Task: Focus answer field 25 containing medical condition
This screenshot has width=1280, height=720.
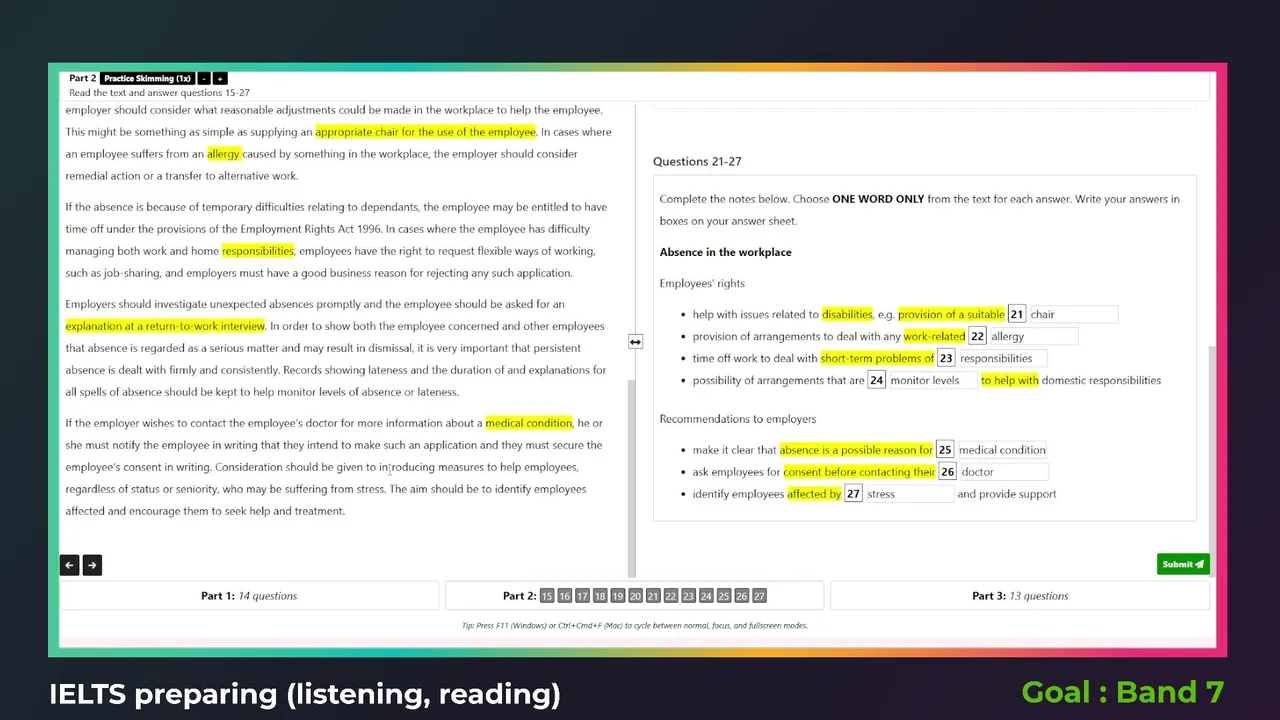Action: click(x=1002, y=450)
